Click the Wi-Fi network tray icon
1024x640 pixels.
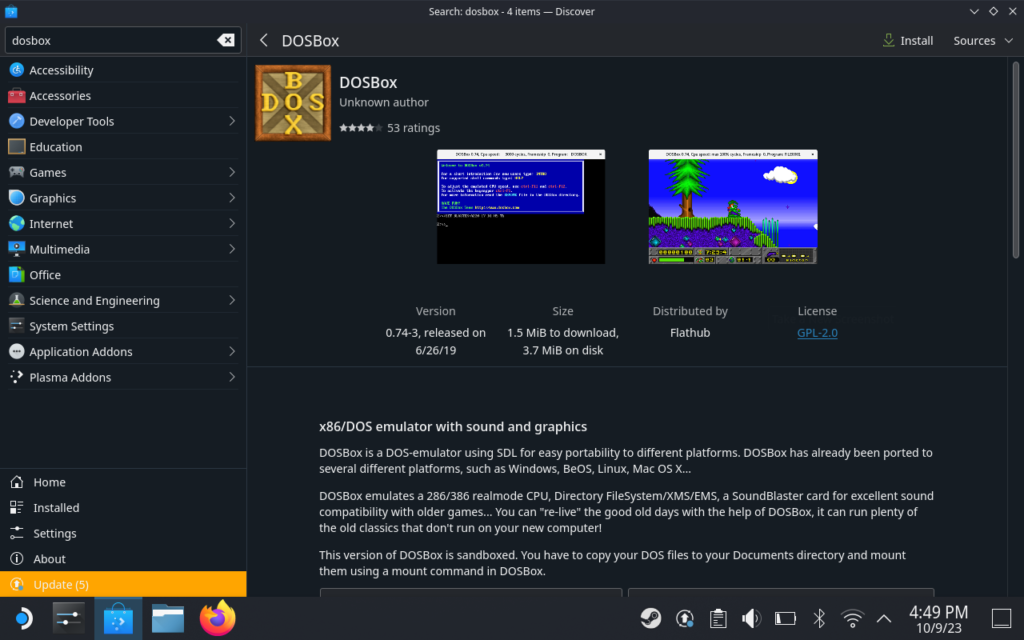click(x=852, y=619)
